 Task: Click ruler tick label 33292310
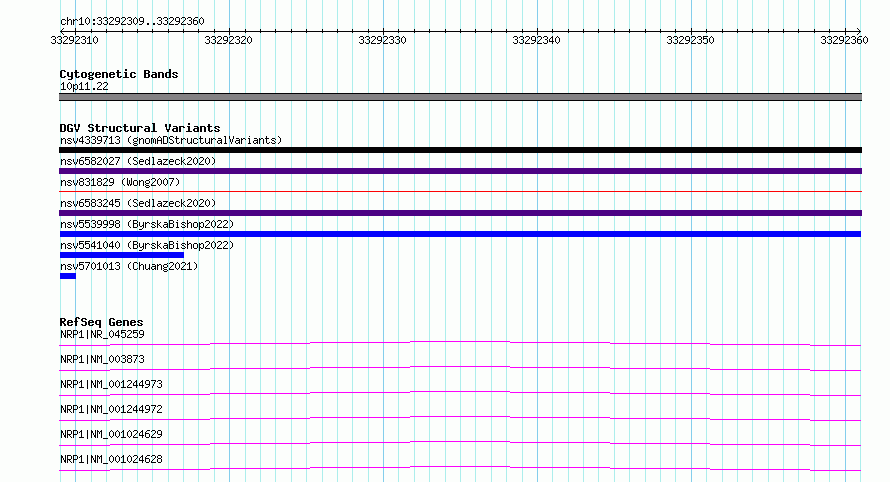(x=74, y=40)
